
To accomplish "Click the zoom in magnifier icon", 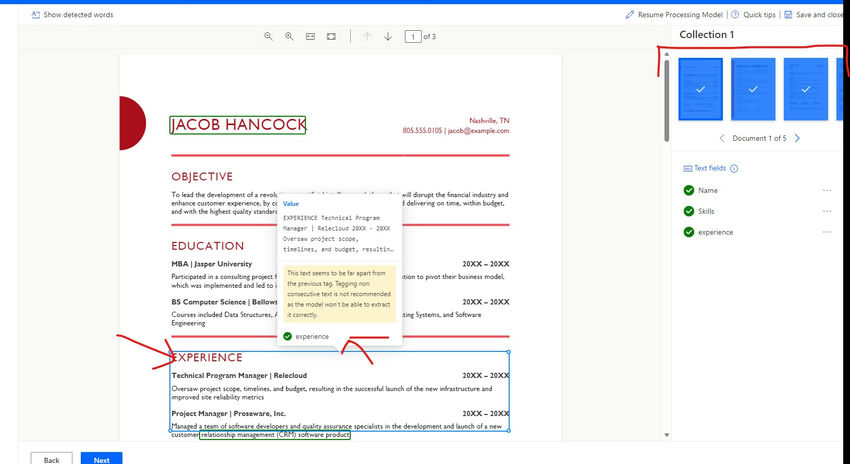I will pos(289,36).
